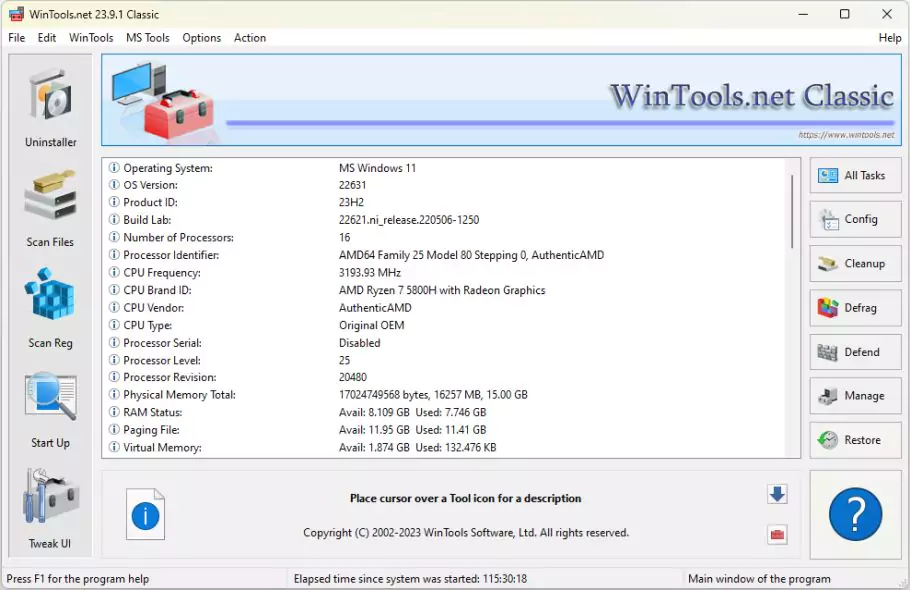
Task: Start the Cleanup tool
Action: click(x=855, y=263)
